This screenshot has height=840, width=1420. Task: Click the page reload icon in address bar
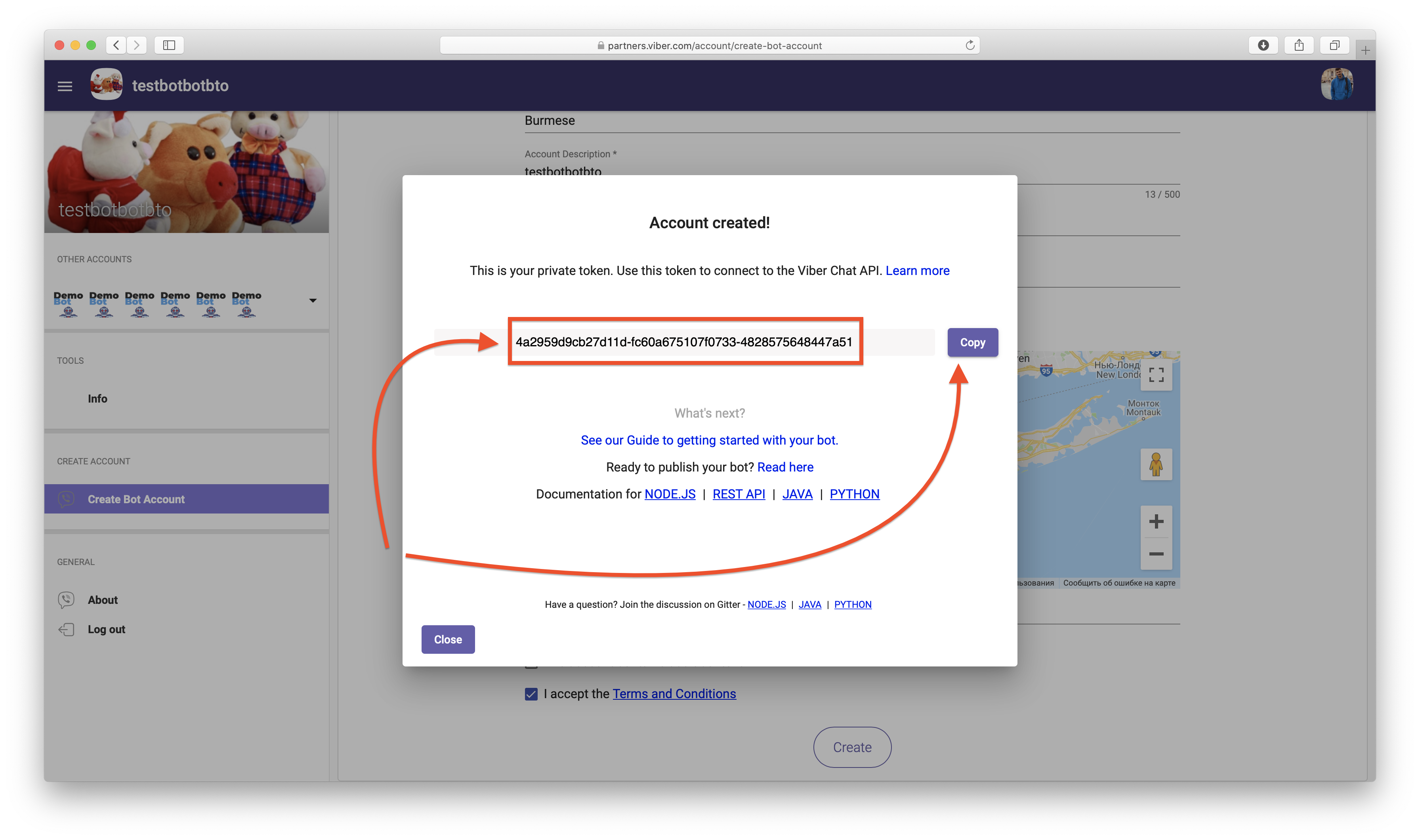click(x=970, y=45)
